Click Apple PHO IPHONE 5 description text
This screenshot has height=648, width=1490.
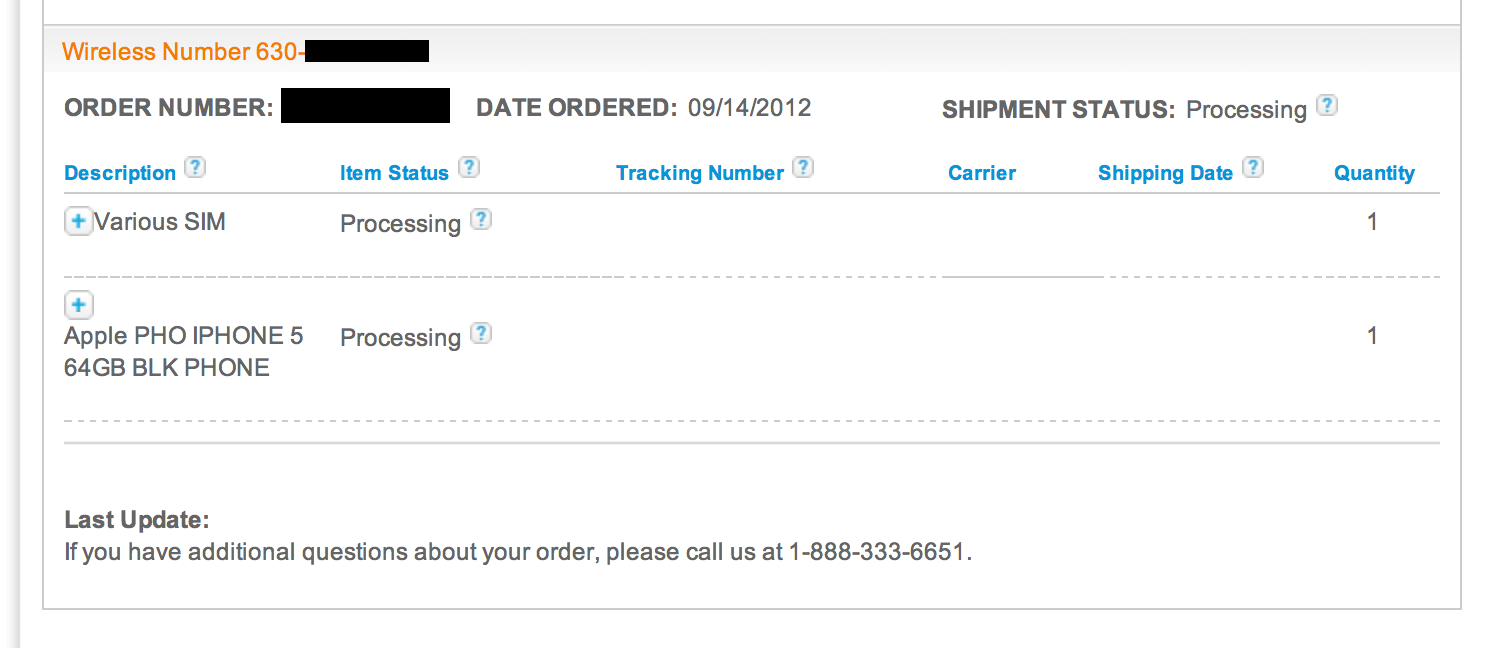point(184,351)
